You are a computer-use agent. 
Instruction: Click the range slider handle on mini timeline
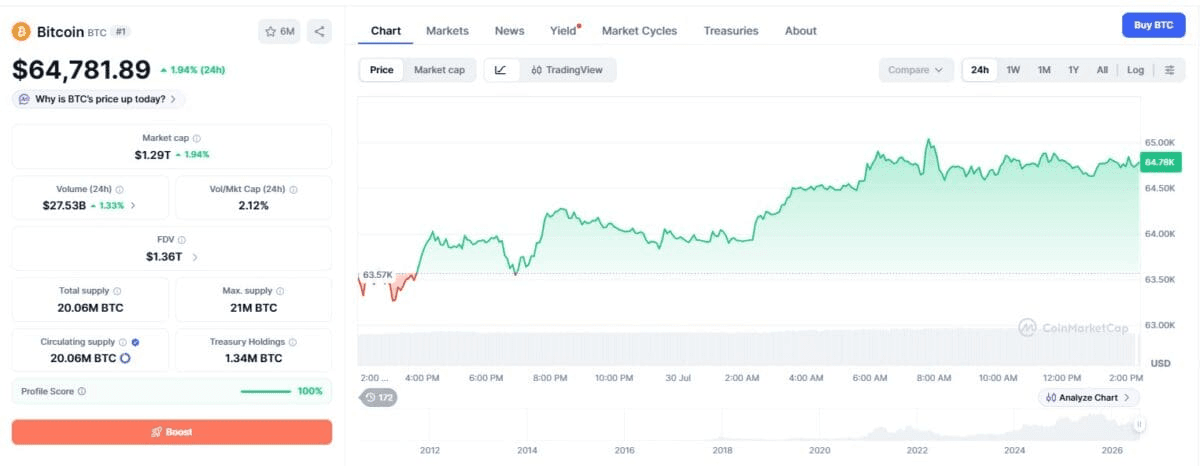(x=1138, y=424)
